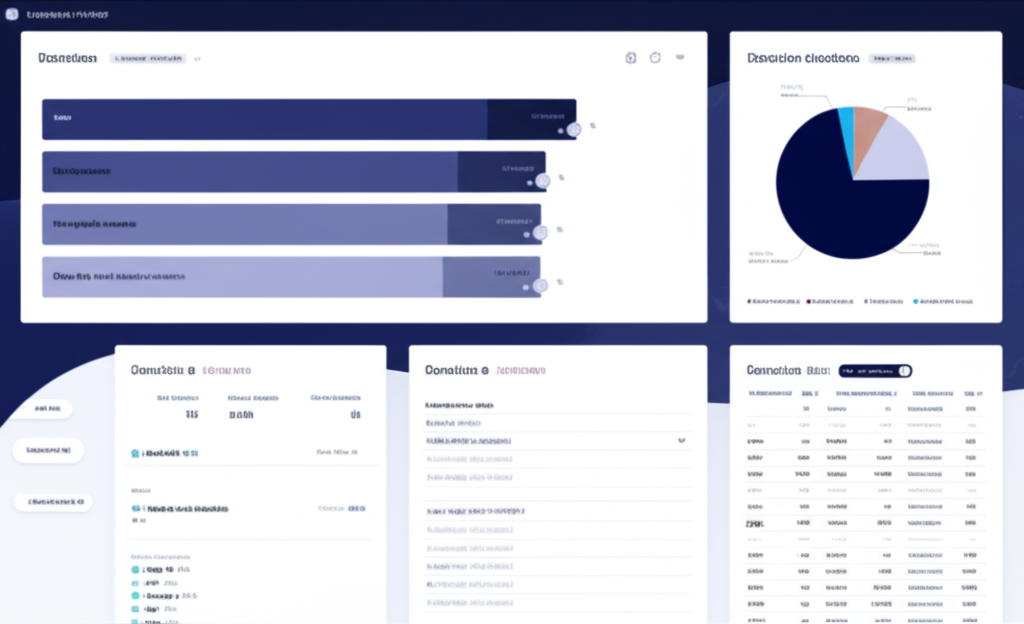
Task: Click the app logo in the top-left corner
Action: point(12,14)
